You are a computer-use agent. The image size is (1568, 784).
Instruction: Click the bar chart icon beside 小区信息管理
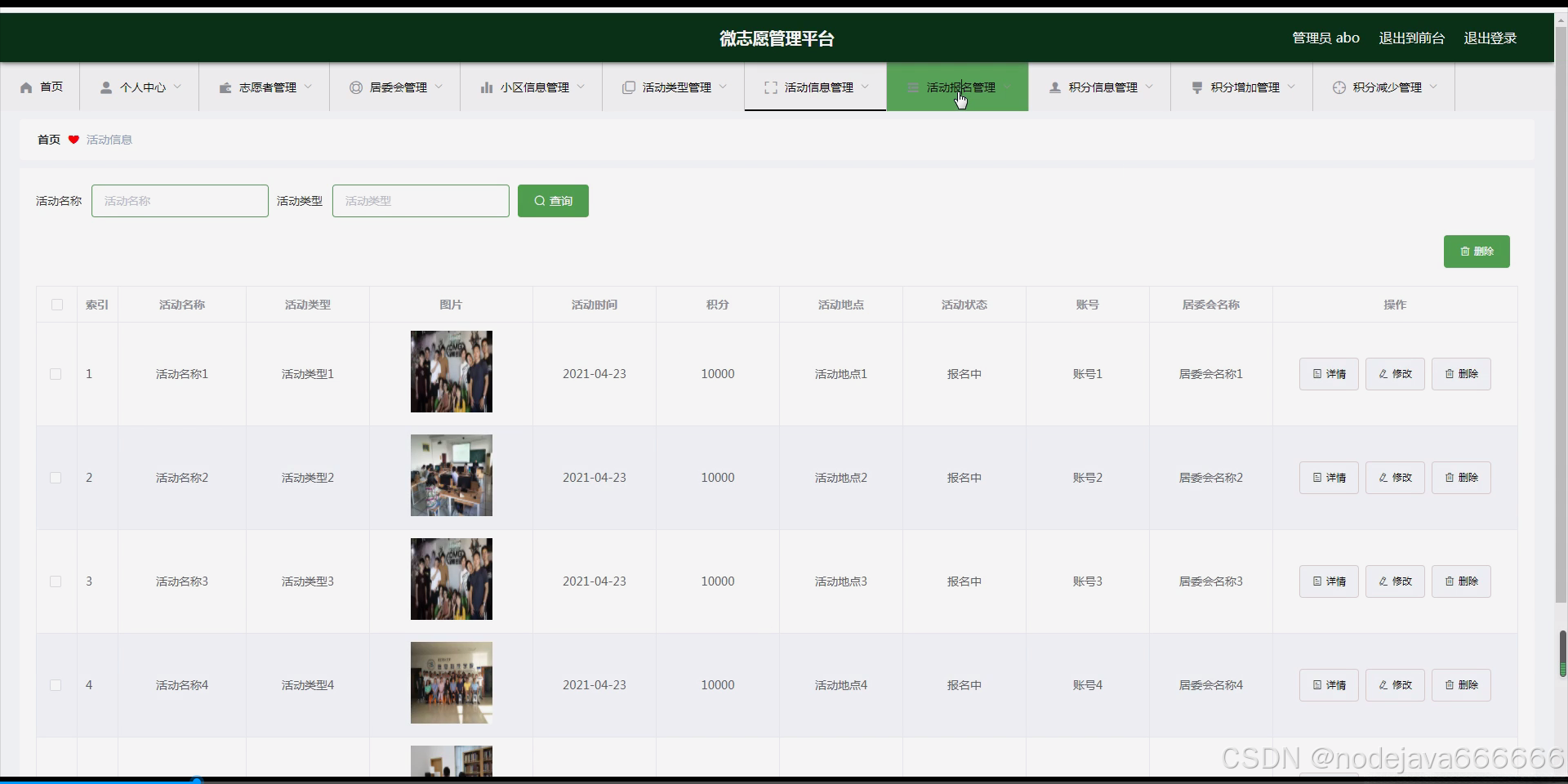pos(487,87)
